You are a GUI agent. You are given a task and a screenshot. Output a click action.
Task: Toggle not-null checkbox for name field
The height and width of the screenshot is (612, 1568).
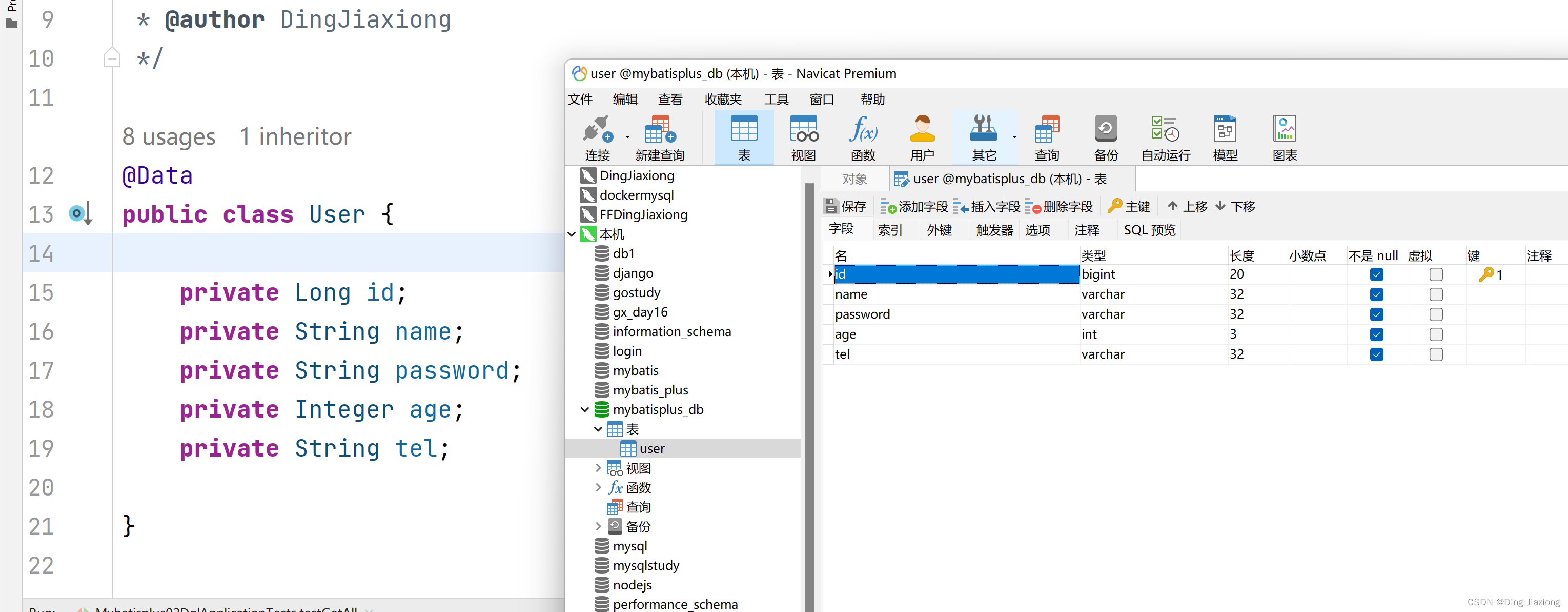pyautogui.click(x=1376, y=295)
